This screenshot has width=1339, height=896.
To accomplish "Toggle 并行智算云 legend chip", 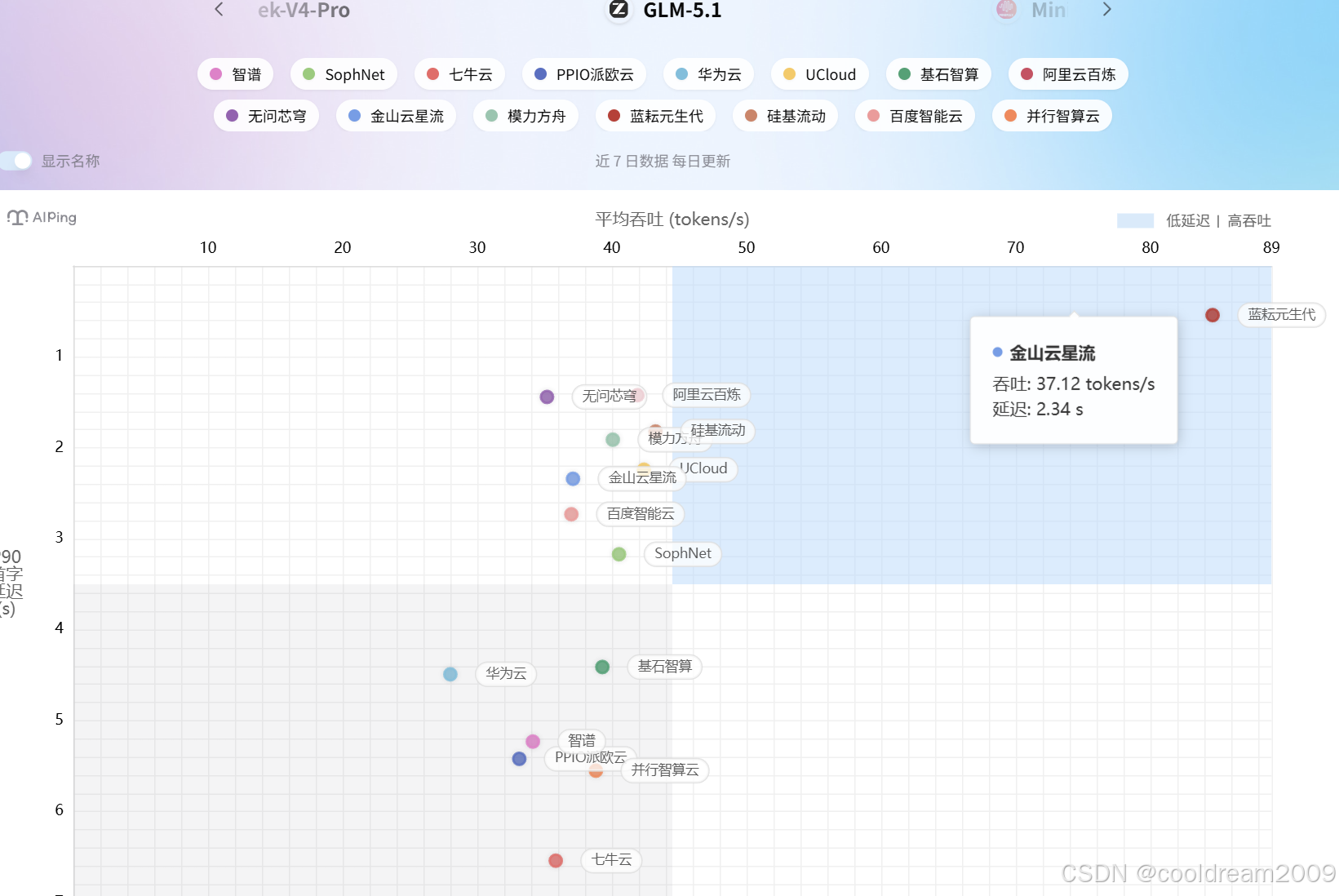I will tap(1052, 116).
